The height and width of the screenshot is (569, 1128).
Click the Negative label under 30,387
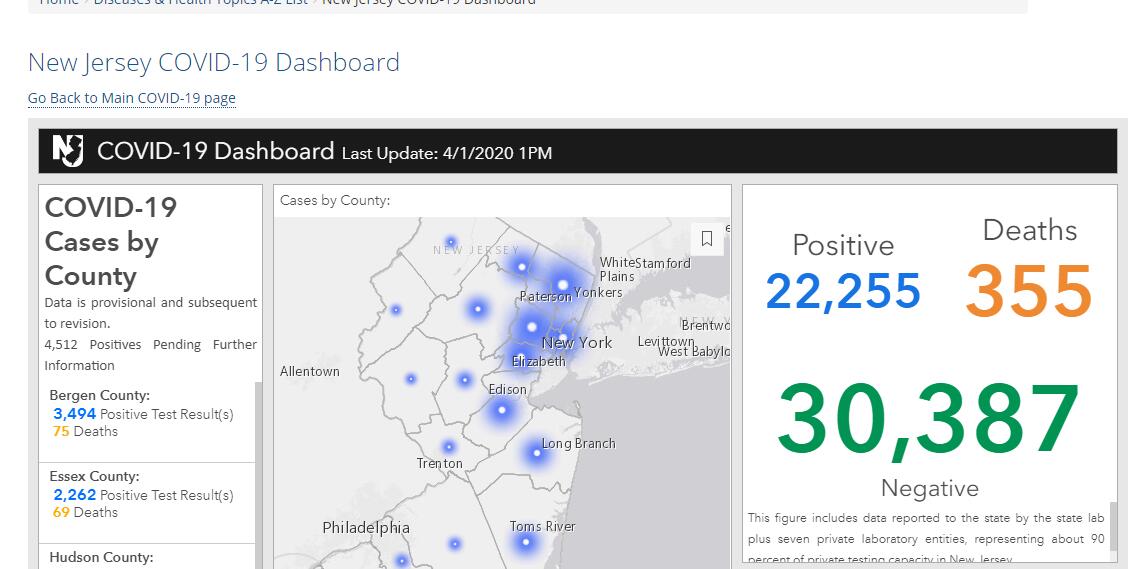(929, 488)
